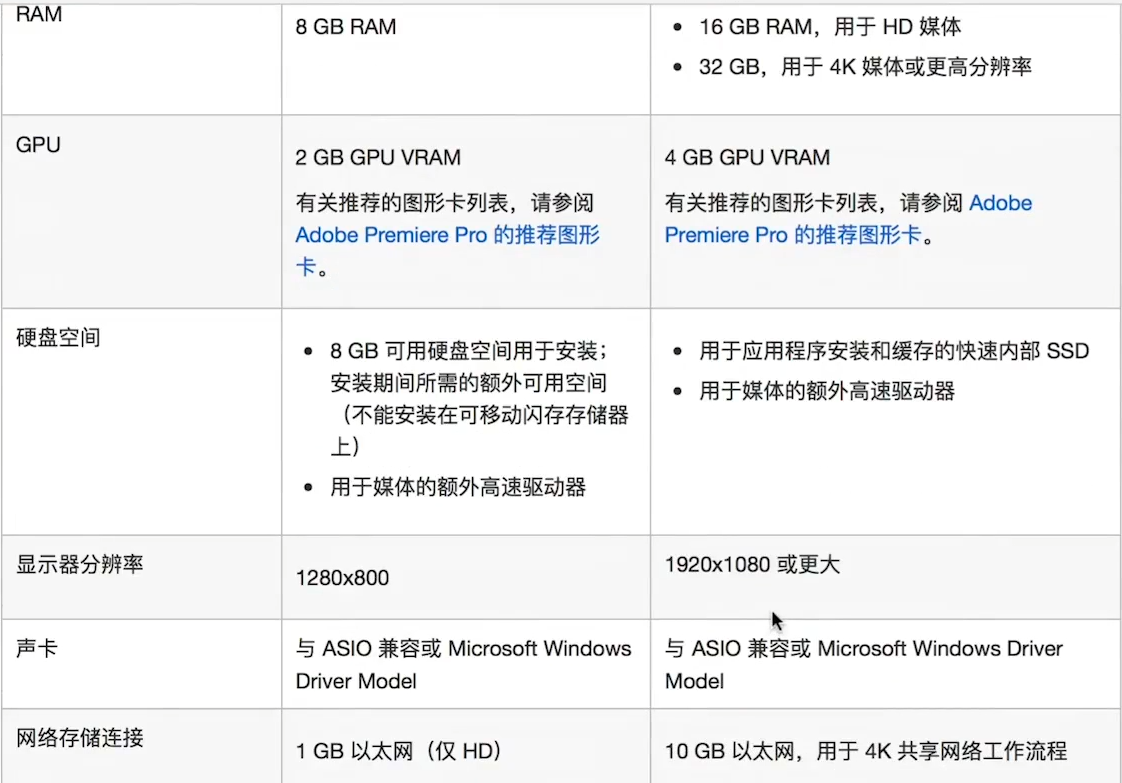This screenshot has height=783, width=1122.
Task: Open the recommended graphics cards link under 2 GB VRAM
Action: (x=447, y=236)
